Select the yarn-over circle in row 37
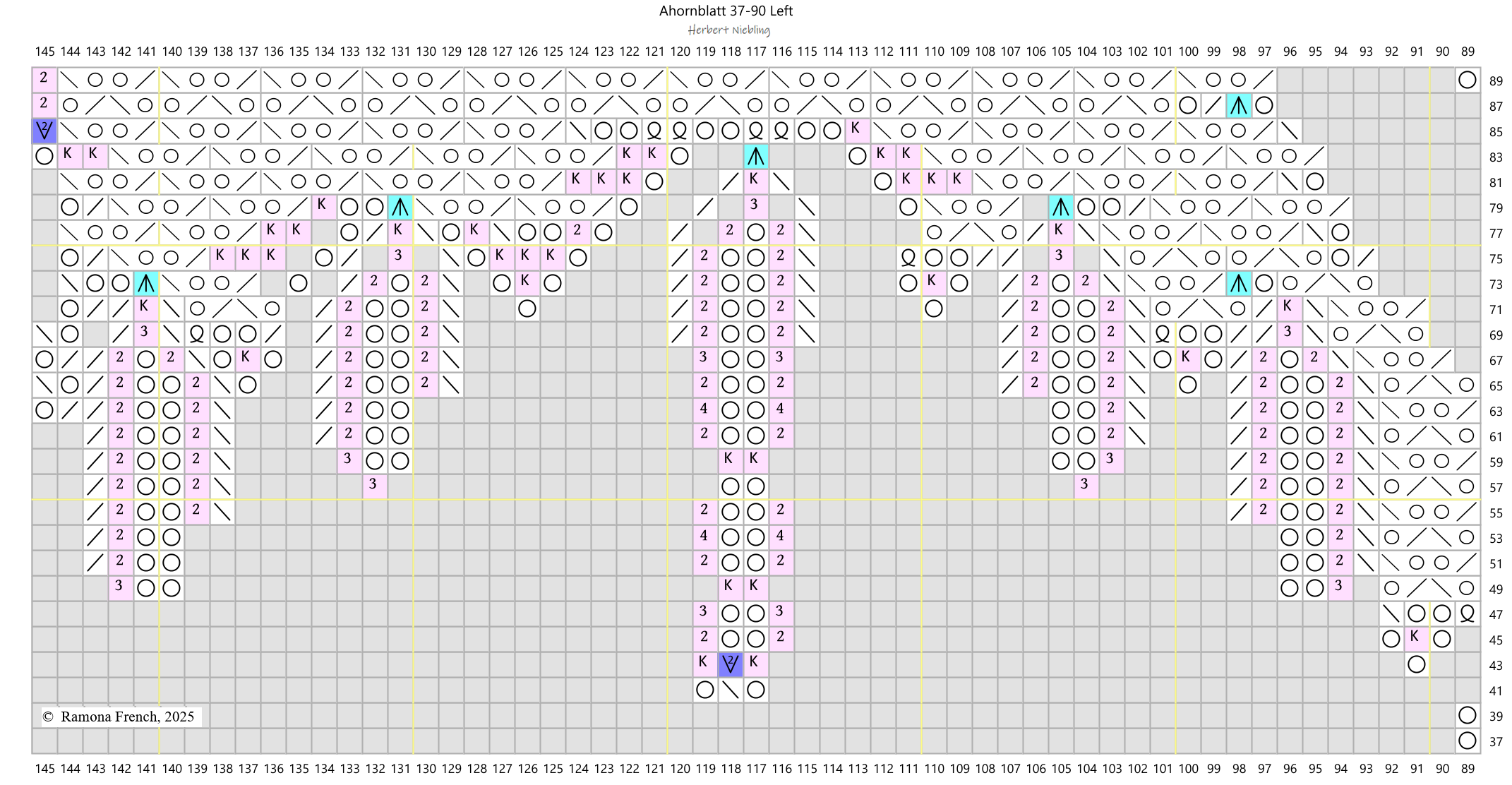Image resolution: width=1512 pixels, height=785 pixels. click(x=1468, y=741)
